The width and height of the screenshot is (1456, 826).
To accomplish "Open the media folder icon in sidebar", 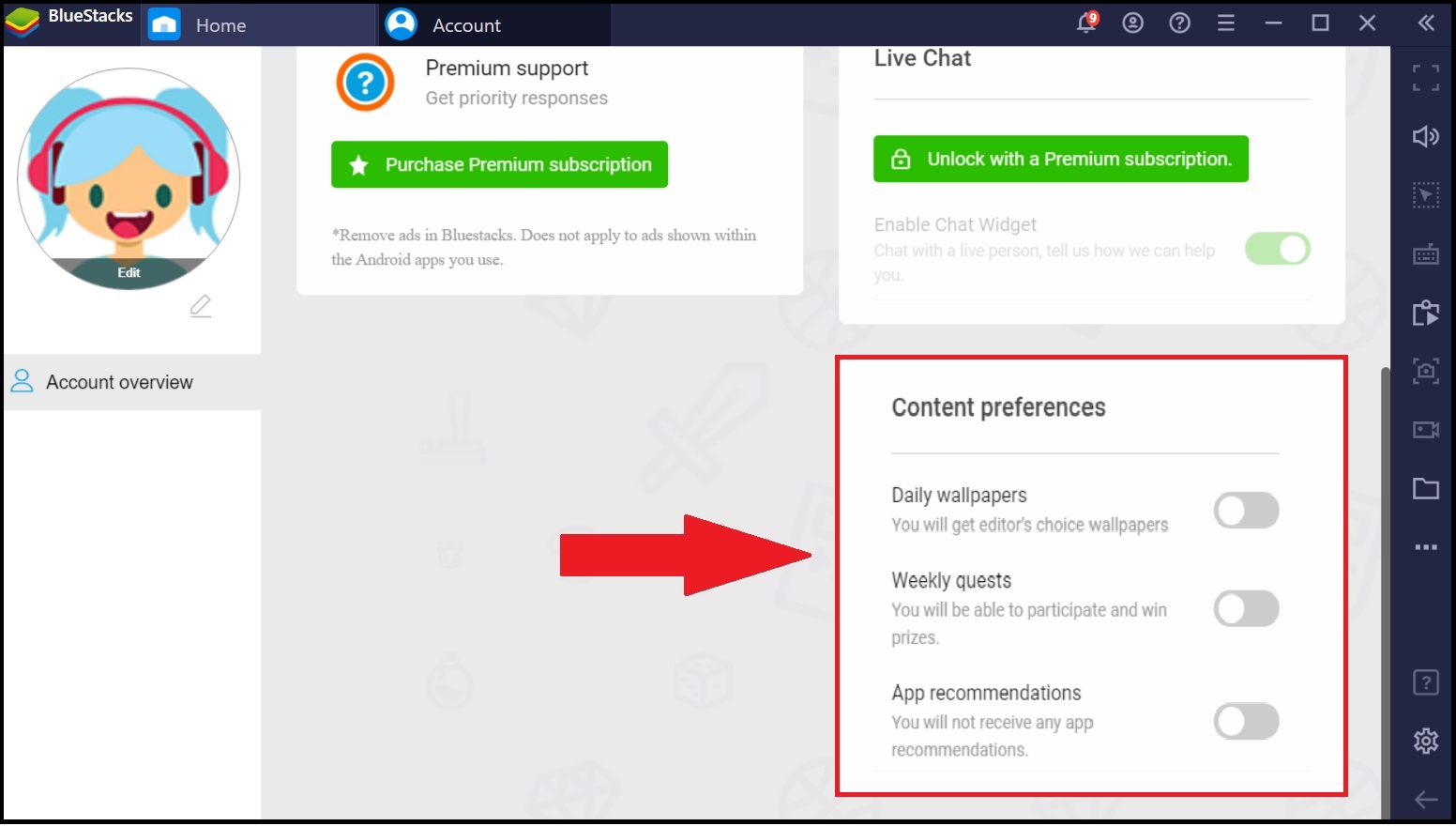I will click(1426, 488).
